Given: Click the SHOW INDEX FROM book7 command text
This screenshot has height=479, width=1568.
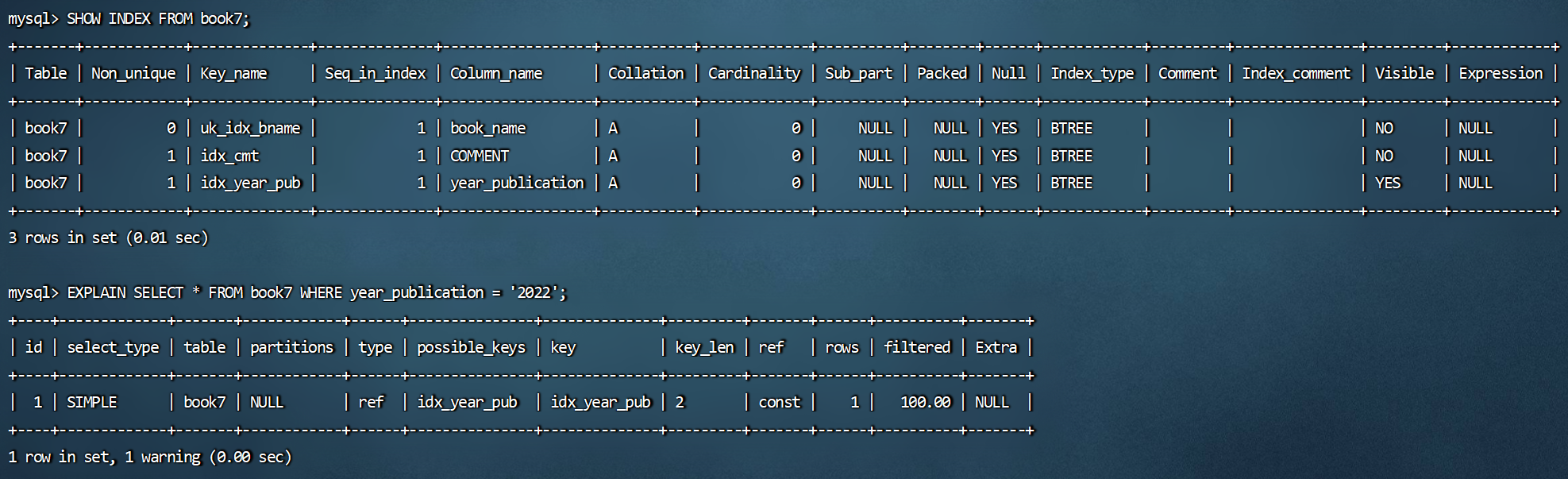Looking at the screenshot, I should (157, 18).
